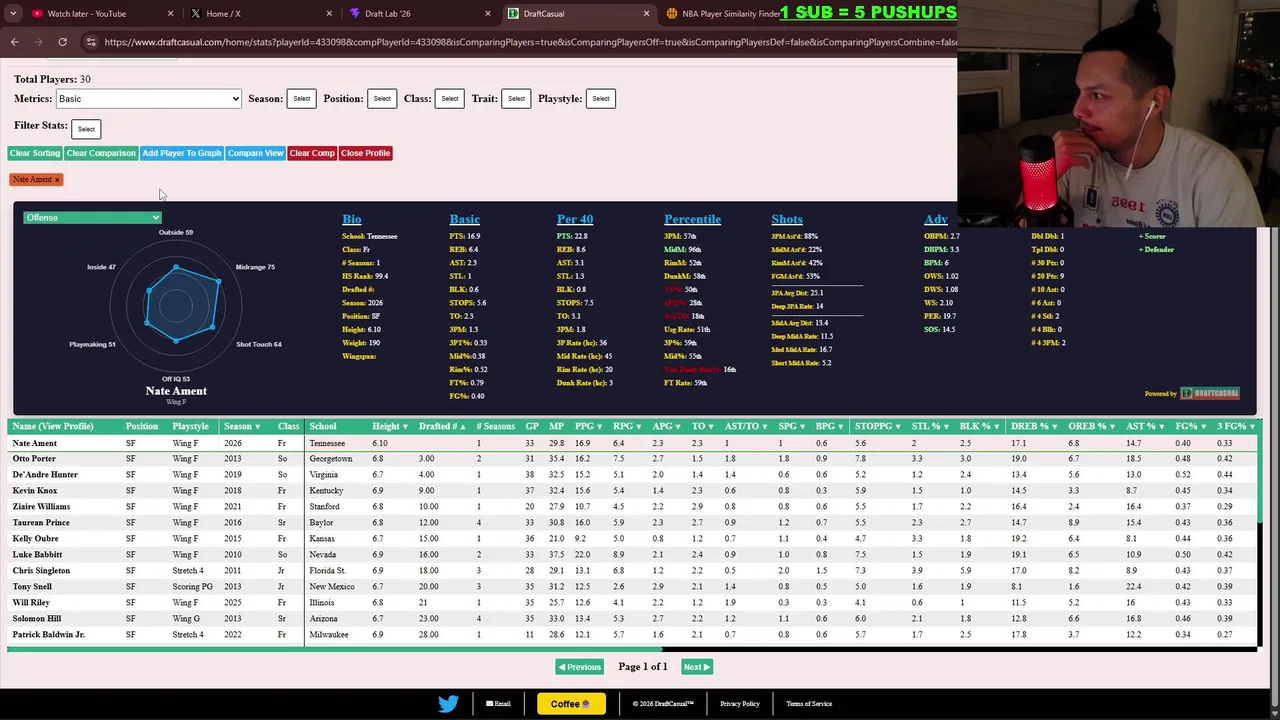
Task: Open the Terms of Service link
Action: pyautogui.click(x=809, y=704)
